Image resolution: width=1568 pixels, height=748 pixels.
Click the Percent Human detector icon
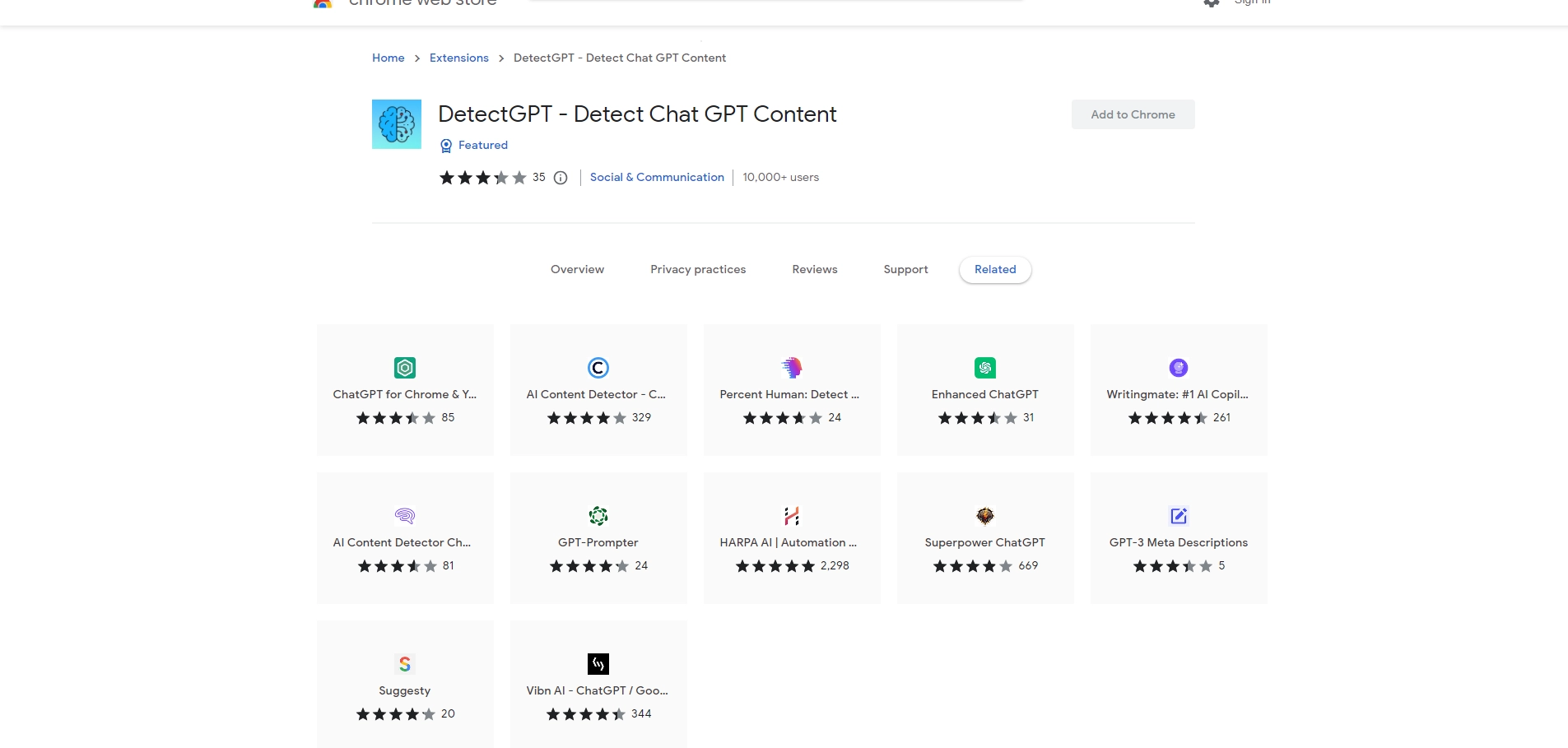pos(791,368)
